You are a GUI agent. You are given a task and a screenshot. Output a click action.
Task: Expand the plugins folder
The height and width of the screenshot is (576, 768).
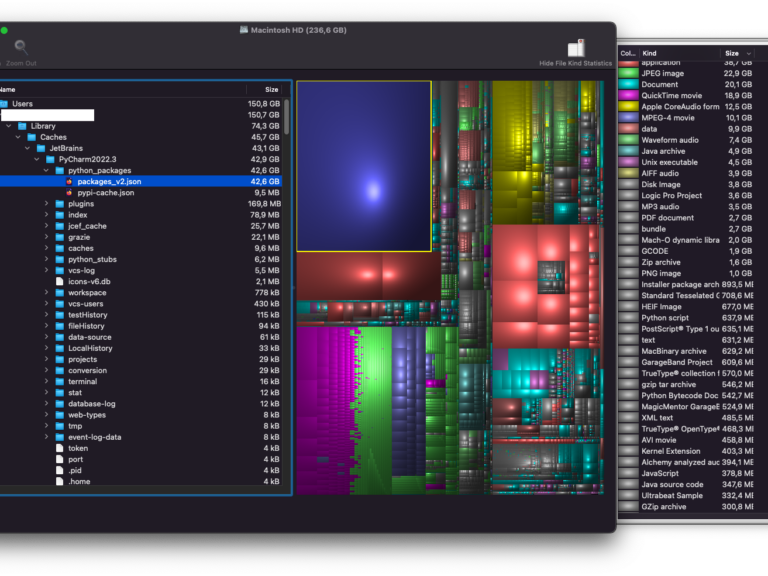coord(46,204)
